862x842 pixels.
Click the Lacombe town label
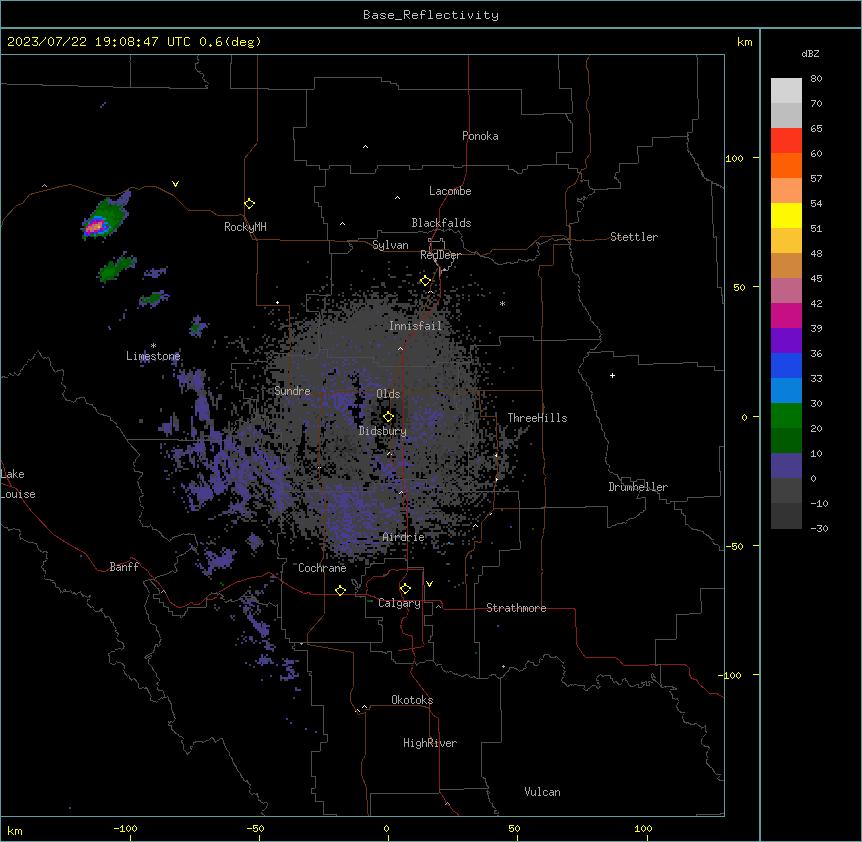pyautogui.click(x=450, y=191)
